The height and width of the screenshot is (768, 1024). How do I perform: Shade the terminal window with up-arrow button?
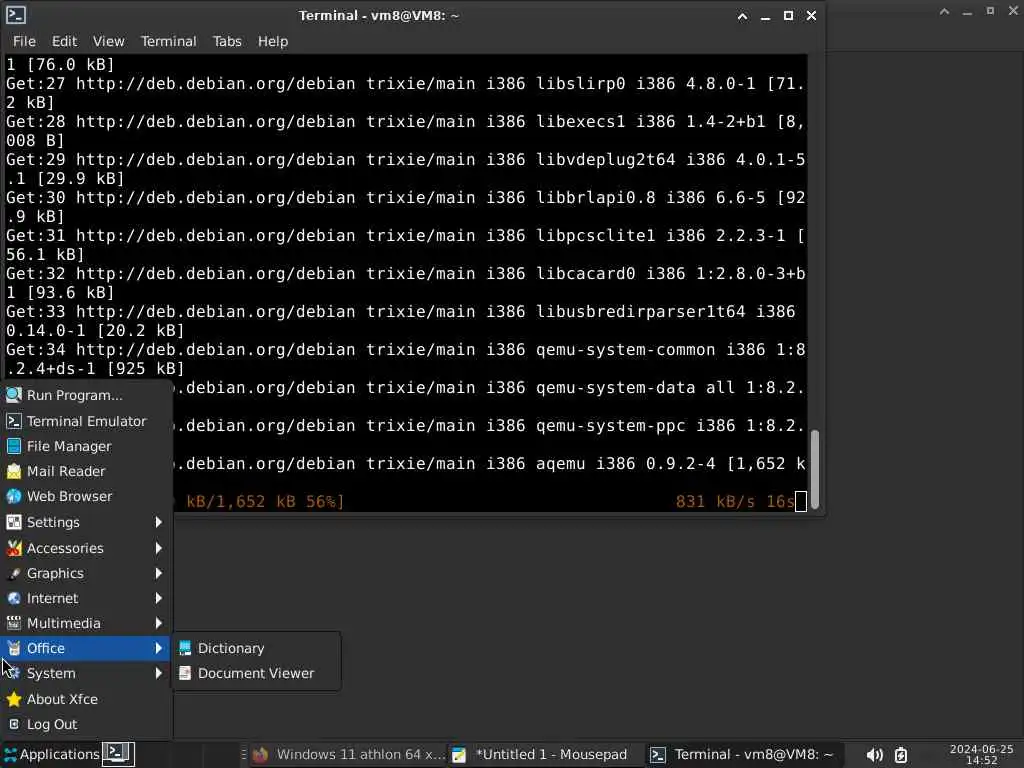point(743,16)
